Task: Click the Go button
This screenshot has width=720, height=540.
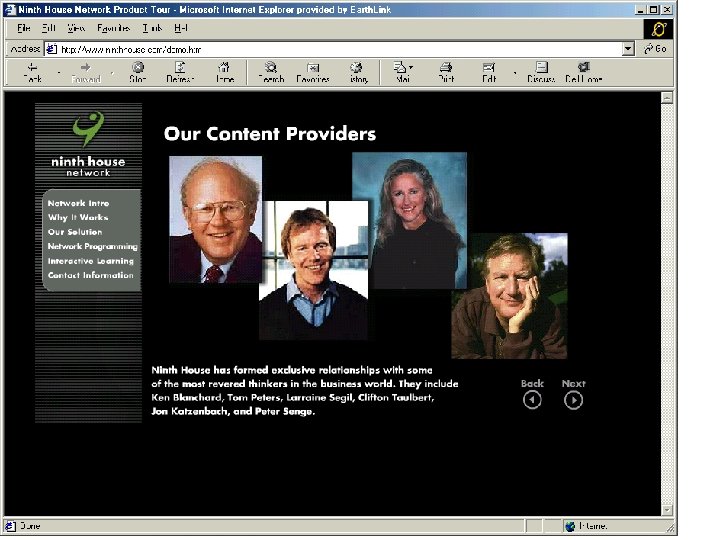Action: point(656,49)
